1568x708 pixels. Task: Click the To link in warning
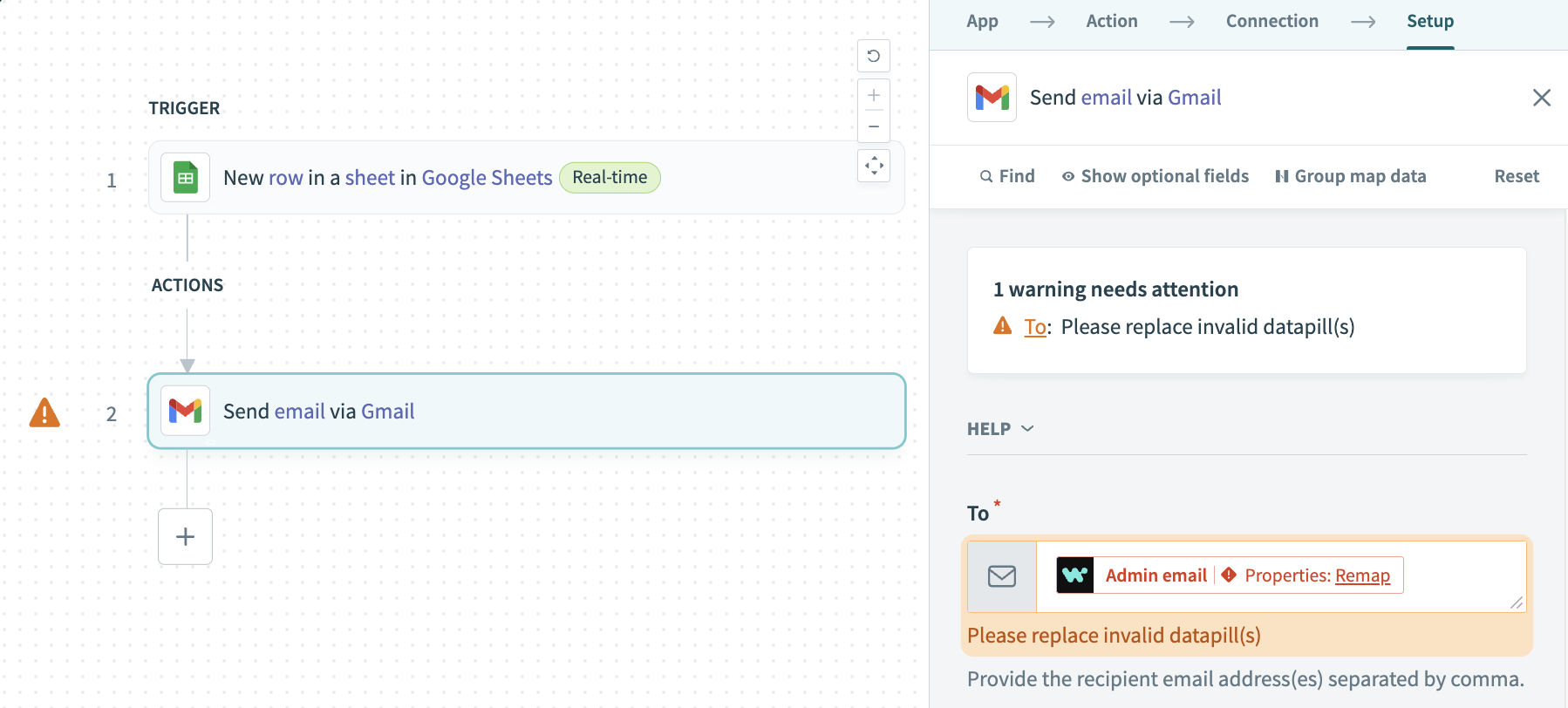coord(1034,327)
